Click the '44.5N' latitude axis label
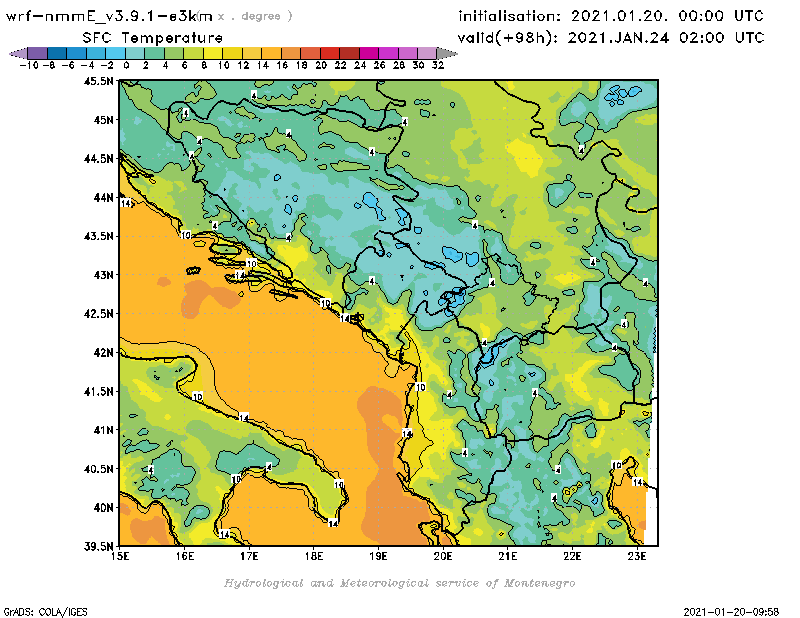The height and width of the screenshot is (618, 800). coord(98,158)
